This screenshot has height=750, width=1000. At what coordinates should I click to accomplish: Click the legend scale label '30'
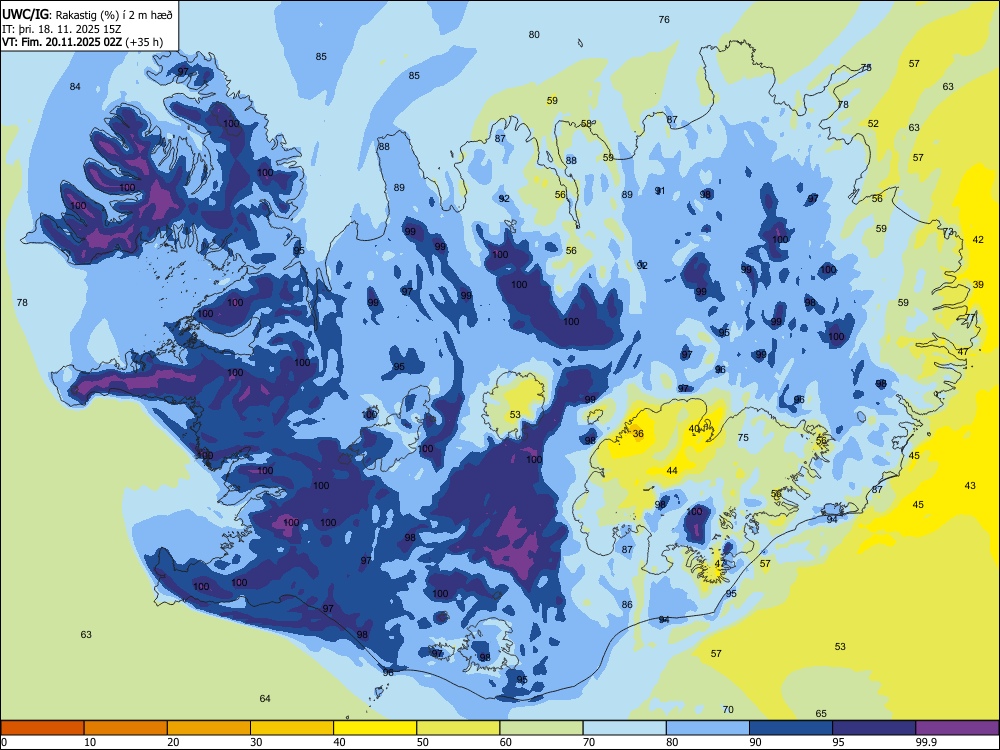tap(256, 742)
